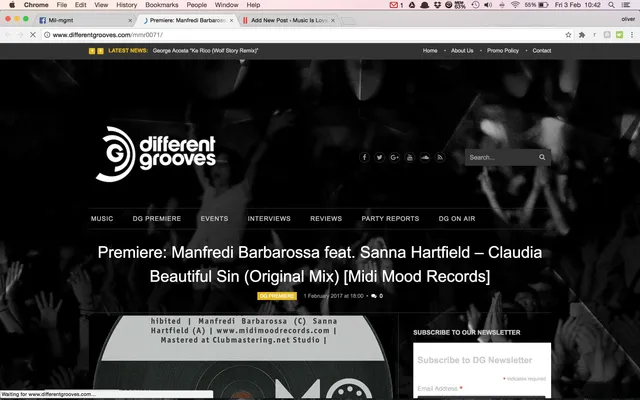Open the SoundCloud icon
Screen dimensions: 640x400
point(424,157)
